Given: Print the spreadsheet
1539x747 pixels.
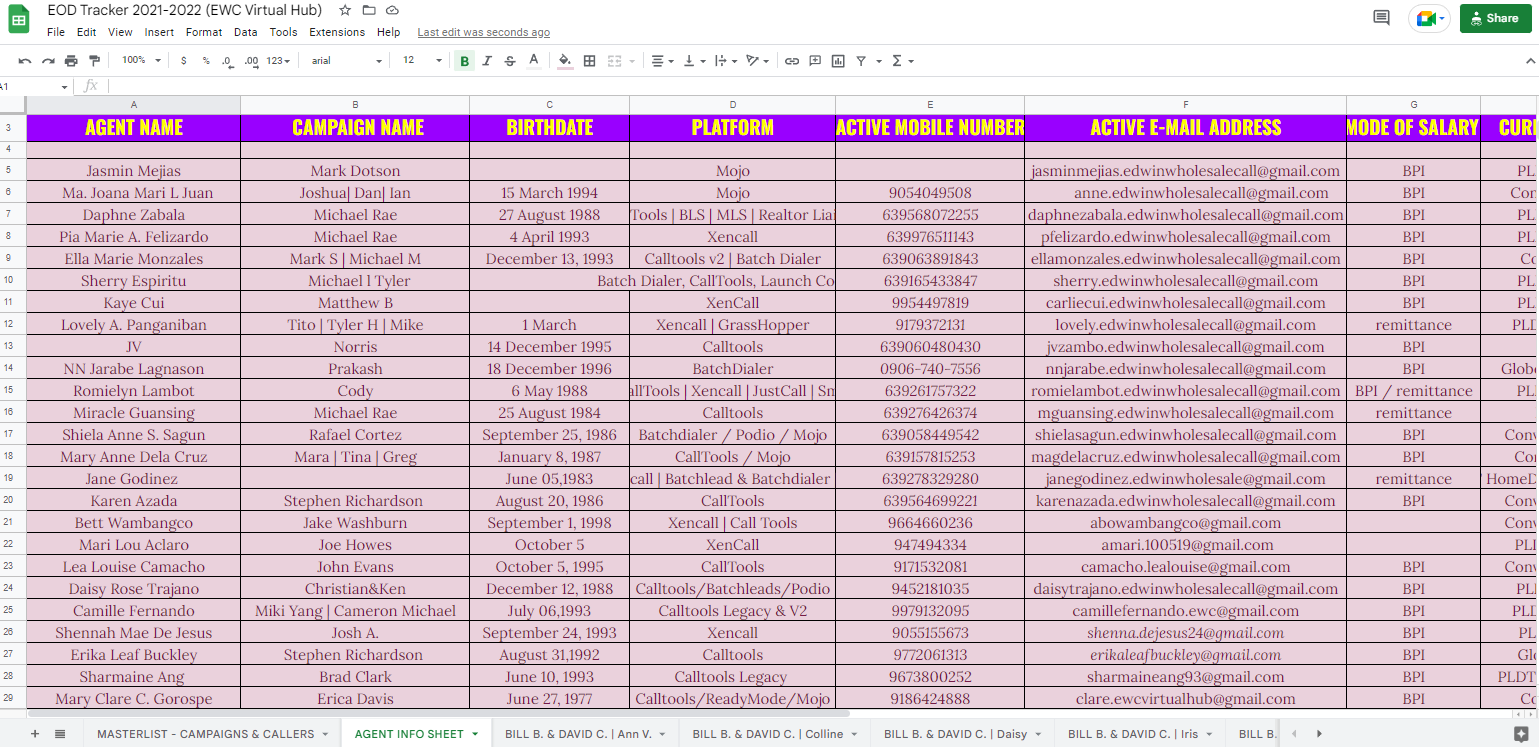Looking at the screenshot, I should coord(71,61).
